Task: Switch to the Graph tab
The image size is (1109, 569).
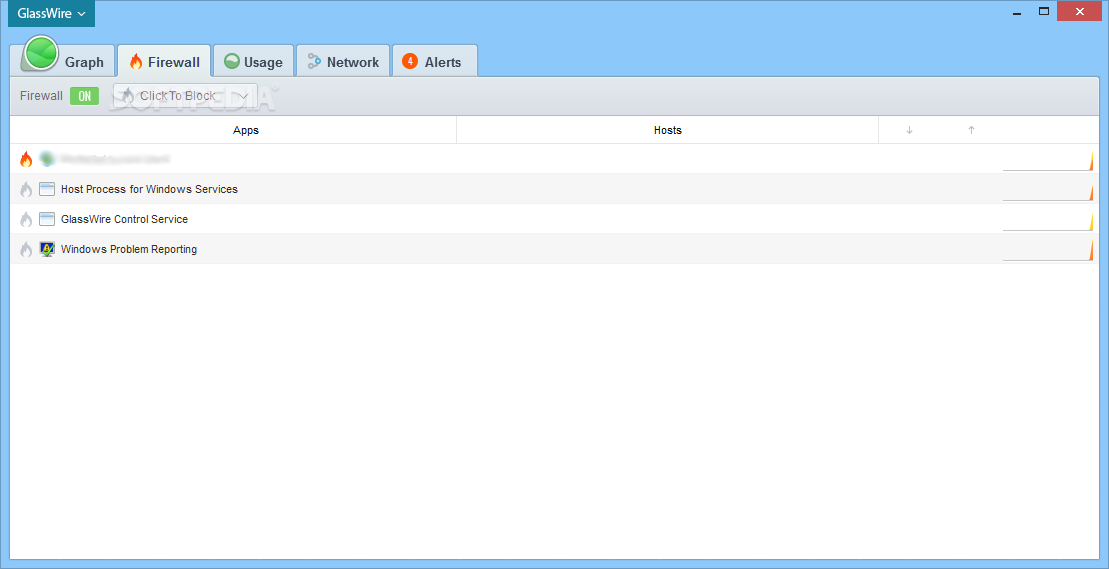Action: [62, 61]
